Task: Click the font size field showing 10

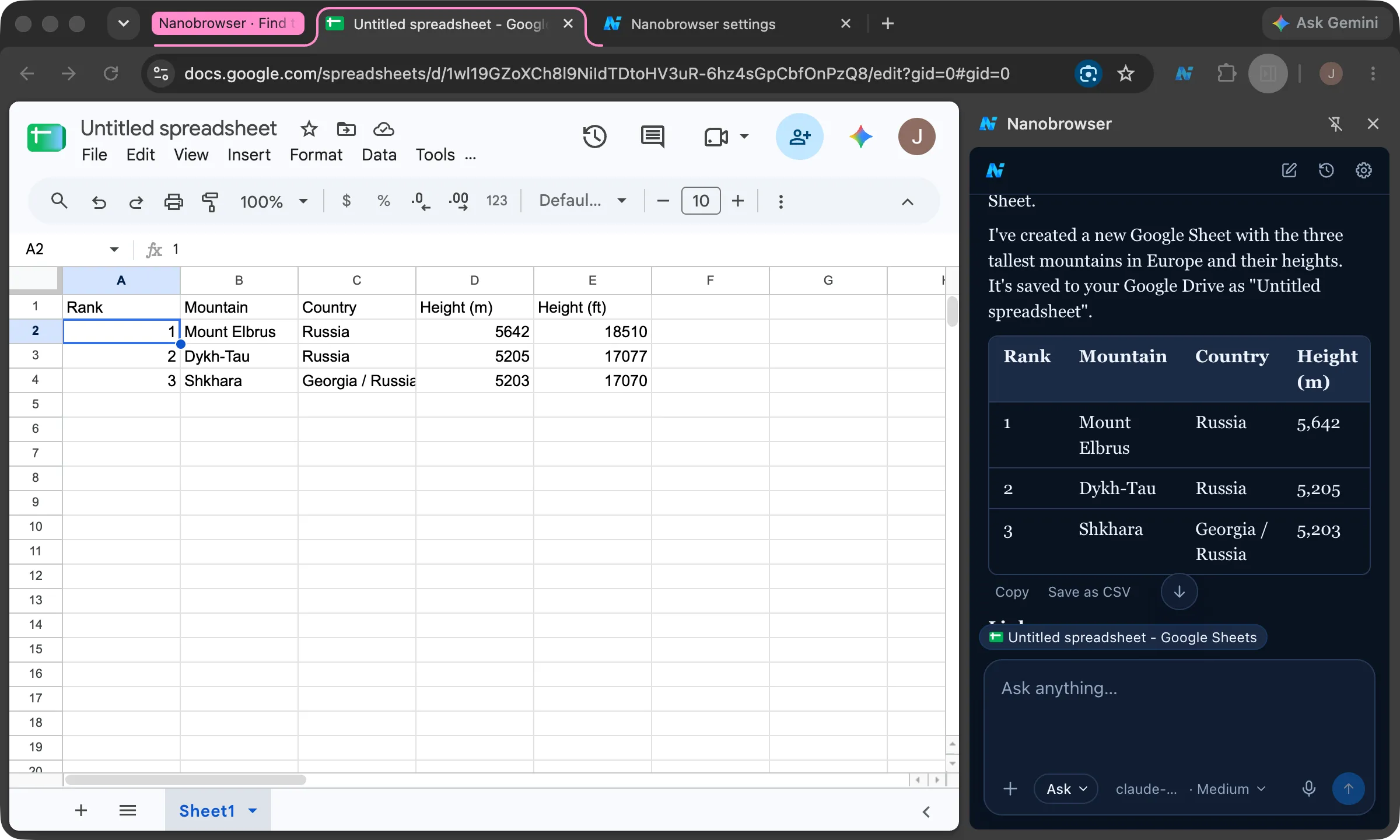Action: coord(701,201)
